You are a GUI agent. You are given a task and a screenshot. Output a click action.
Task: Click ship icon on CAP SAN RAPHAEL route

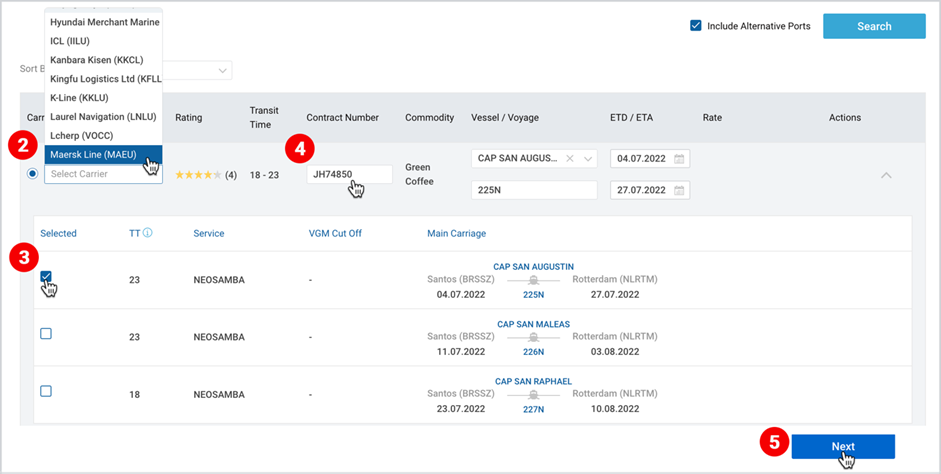(x=534, y=395)
